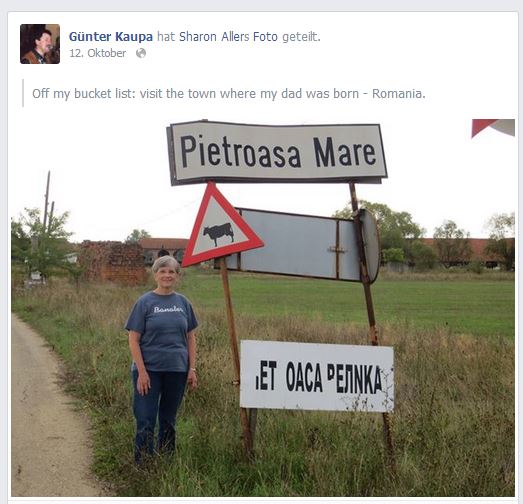Click the red banner corner in photo
Viewport: 523px width, 504px height.
(493, 127)
